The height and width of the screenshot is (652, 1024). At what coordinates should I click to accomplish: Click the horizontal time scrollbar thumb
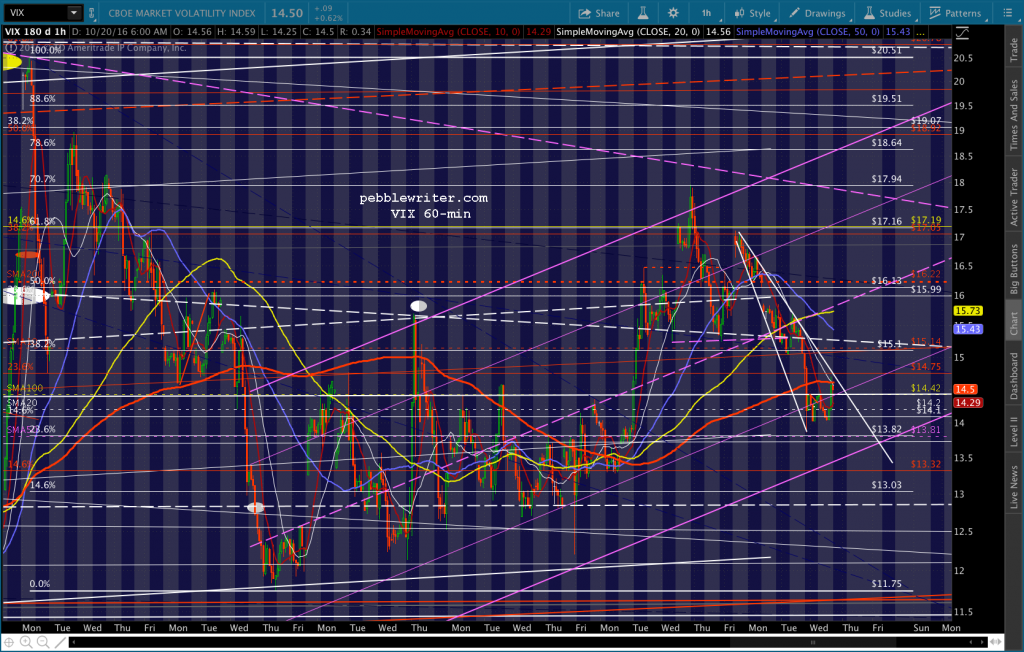pyautogui.click(x=812, y=643)
